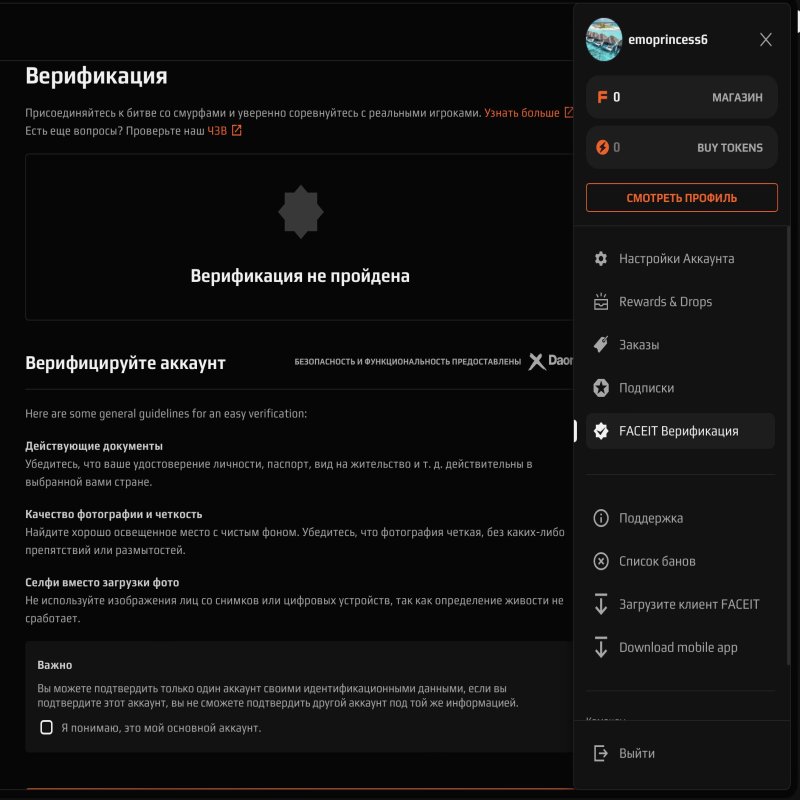The height and width of the screenshot is (800, 800).
Task: Click the FACEIT Верификация shield icon
Action: [x=600, y=431]
